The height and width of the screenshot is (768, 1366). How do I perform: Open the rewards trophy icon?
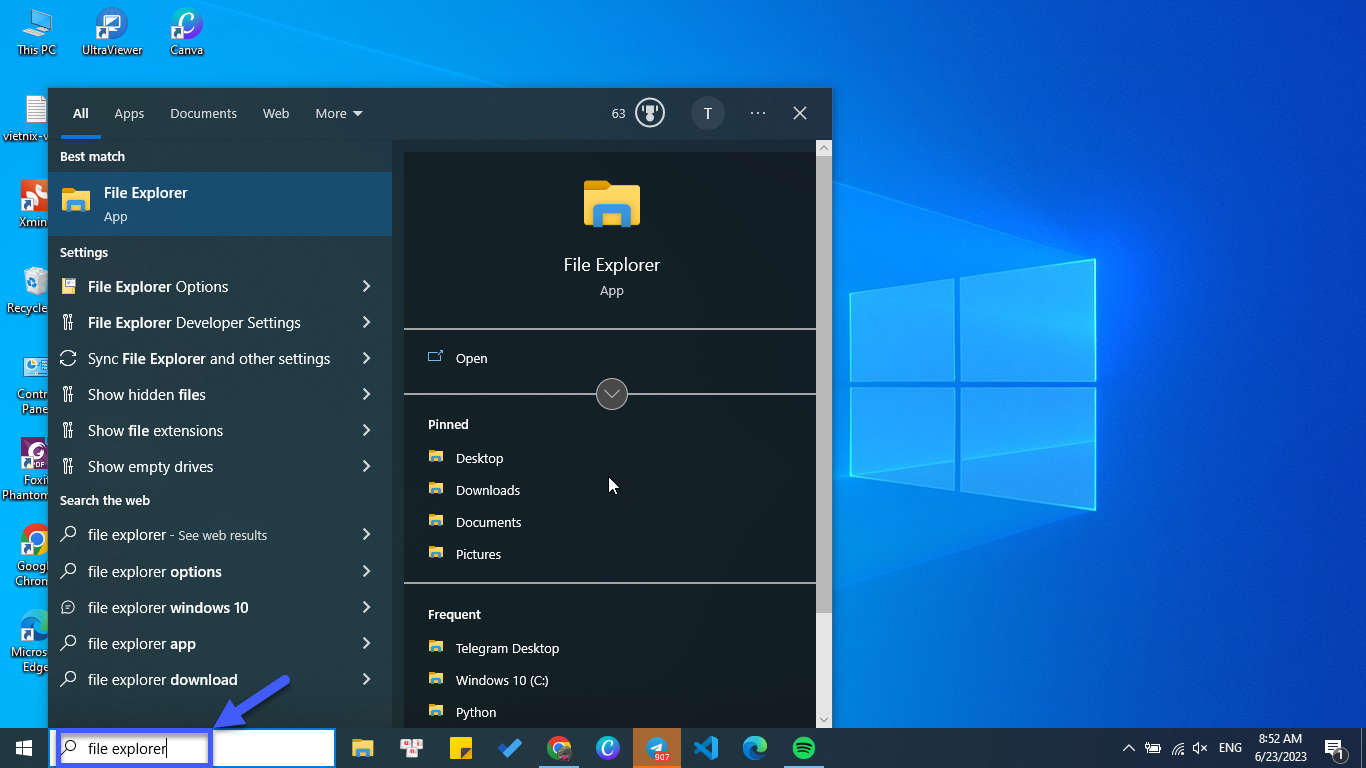(650, 113)
